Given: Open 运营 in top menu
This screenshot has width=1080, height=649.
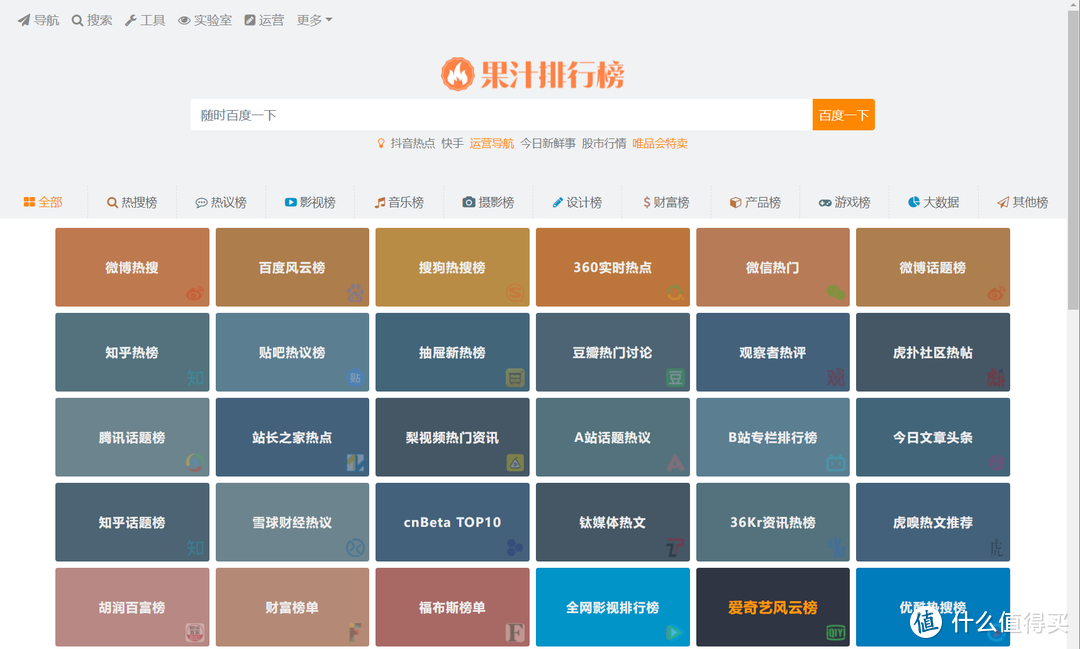Looking at the screenshot, I should [x=264, y=20].
